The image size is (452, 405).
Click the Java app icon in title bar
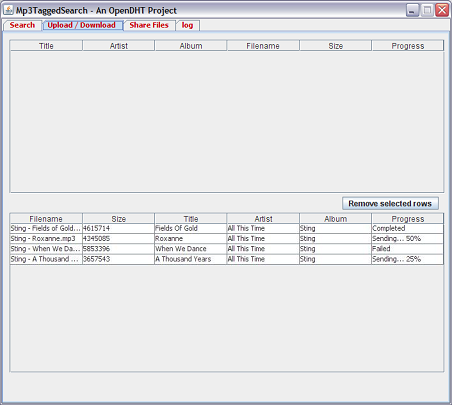[x=9, y=10]
